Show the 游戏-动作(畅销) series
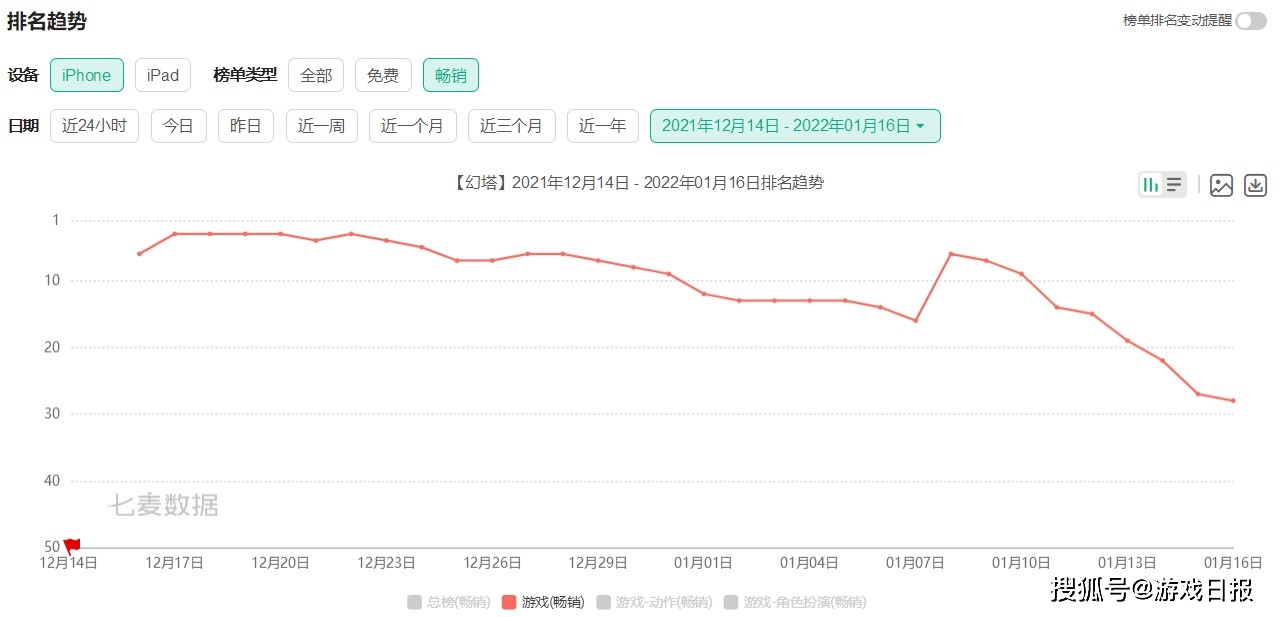The width and height of the screenshot is (1283, 617). [x=654, y=602]
